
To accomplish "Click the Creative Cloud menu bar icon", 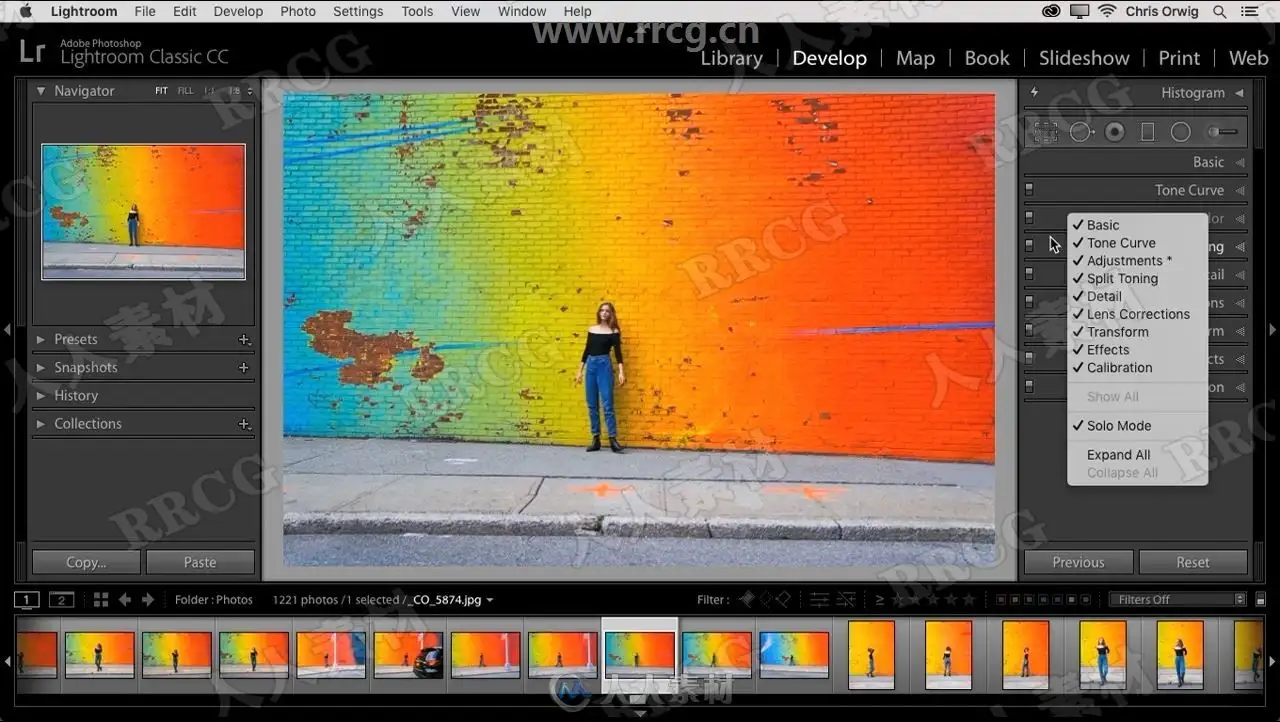I will 1051,12.
